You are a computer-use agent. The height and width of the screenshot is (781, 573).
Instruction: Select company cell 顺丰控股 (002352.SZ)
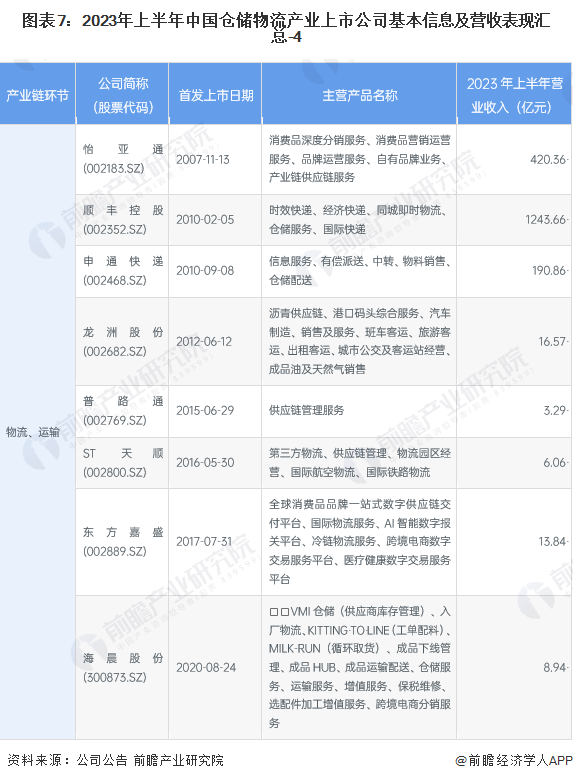(123, 220)
